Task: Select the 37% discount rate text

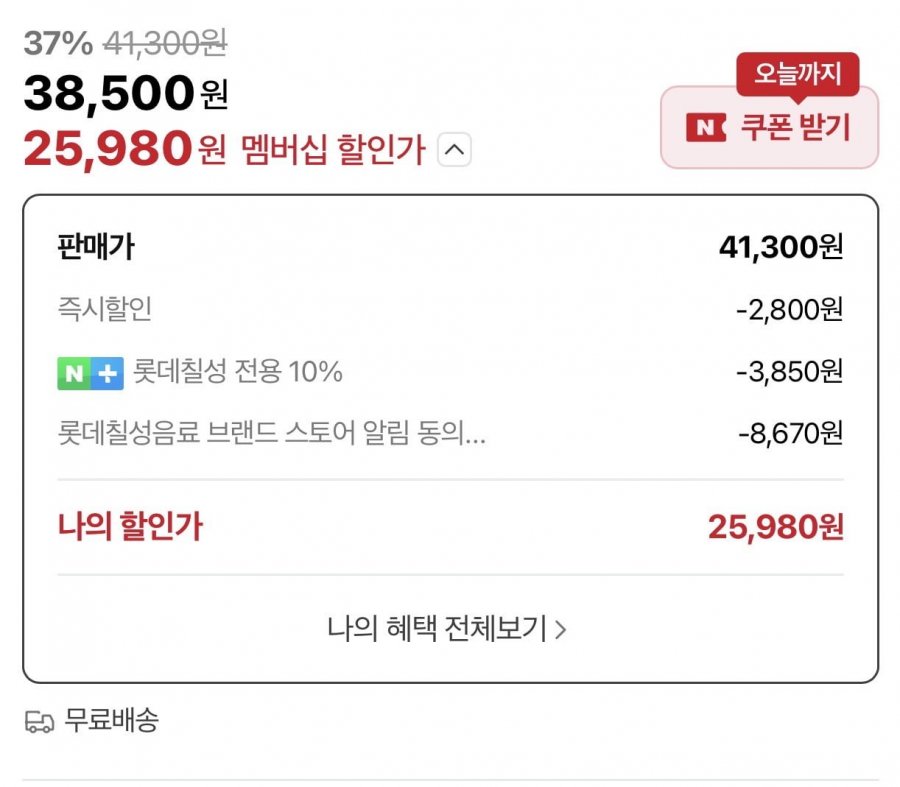Action: 58,43
